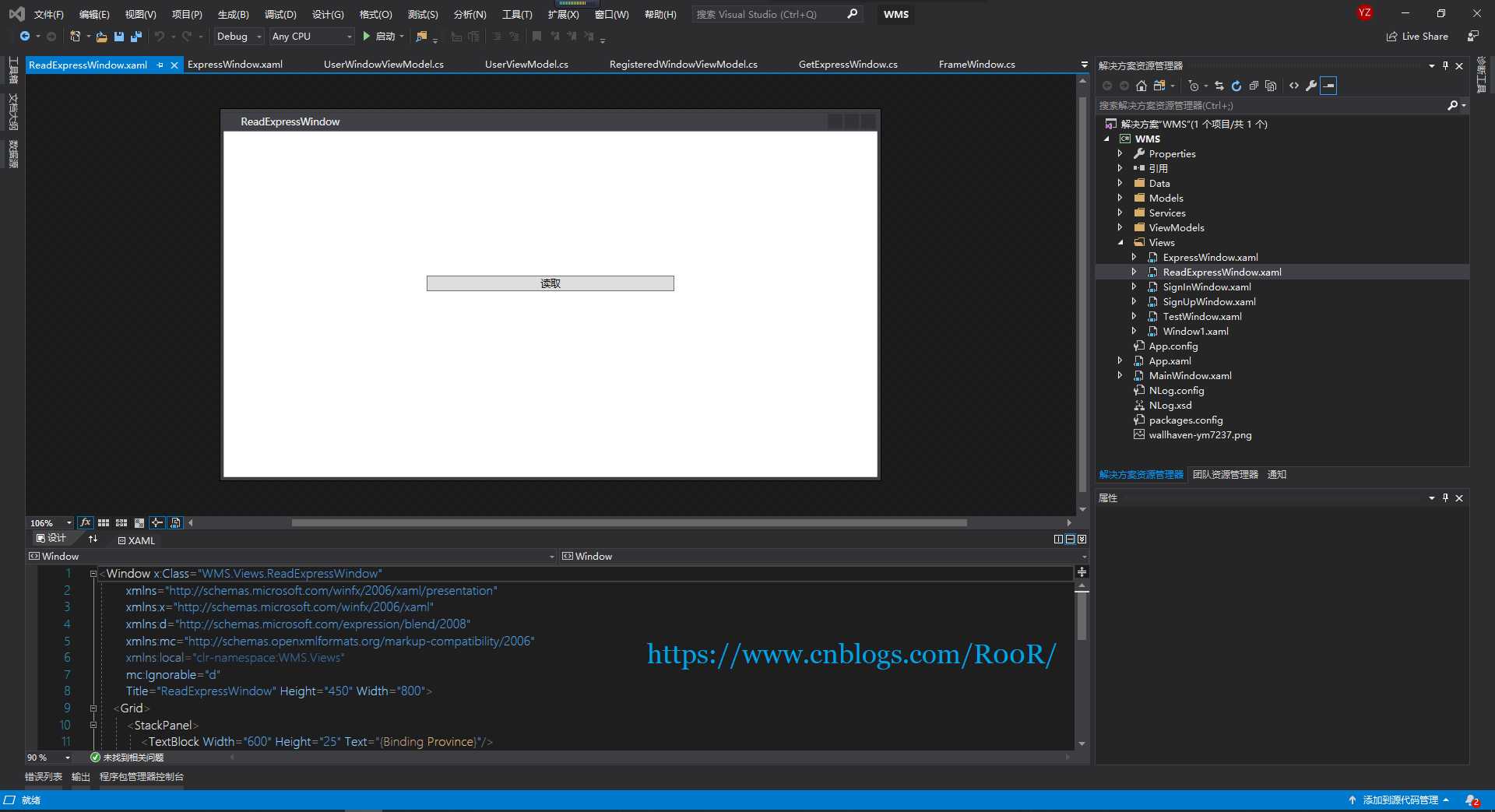Select the 设计 view tab

51,539
